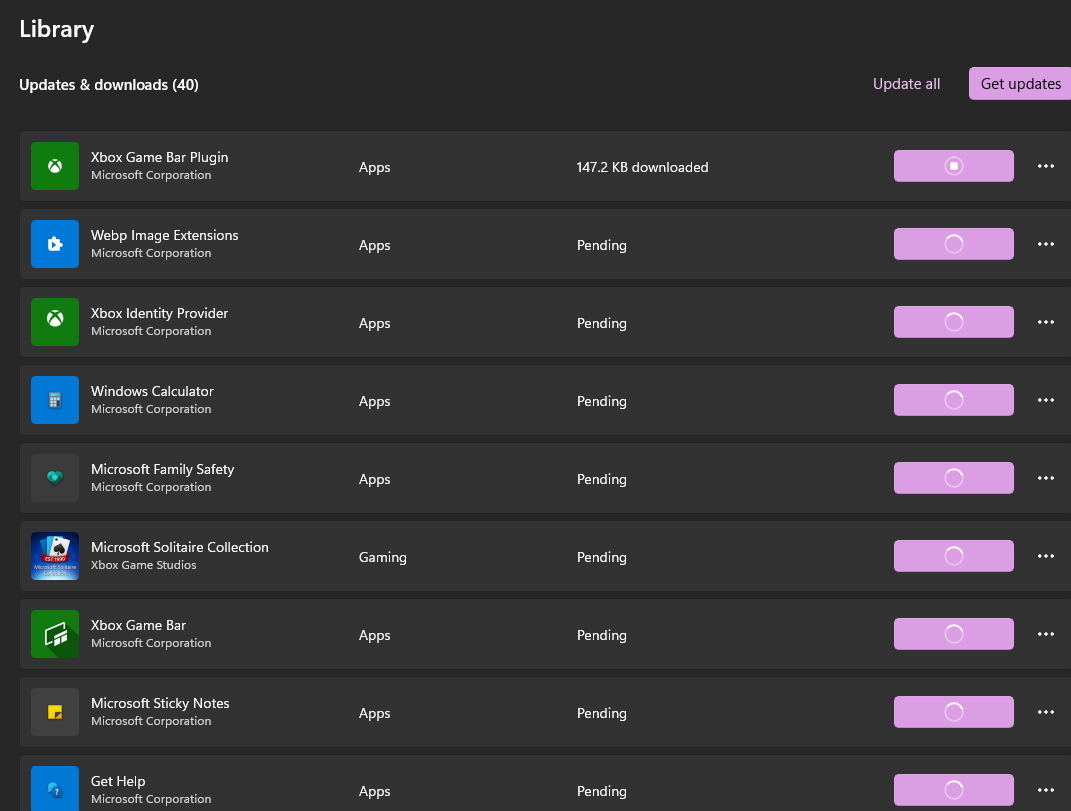The image size is (1071, 811).
Task: Click the Webp Image Extensions pending button
Action: coord(954,244)
